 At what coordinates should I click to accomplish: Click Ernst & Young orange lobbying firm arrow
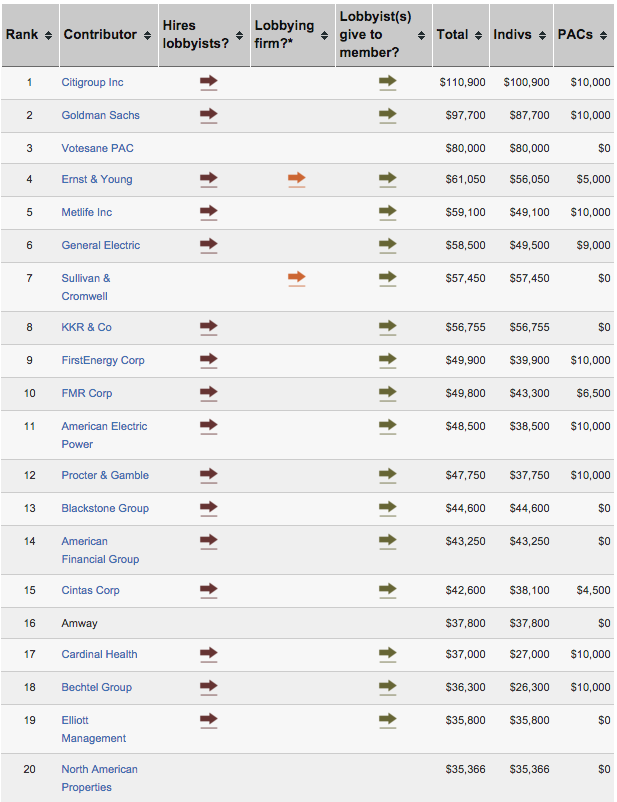(297, 180)
